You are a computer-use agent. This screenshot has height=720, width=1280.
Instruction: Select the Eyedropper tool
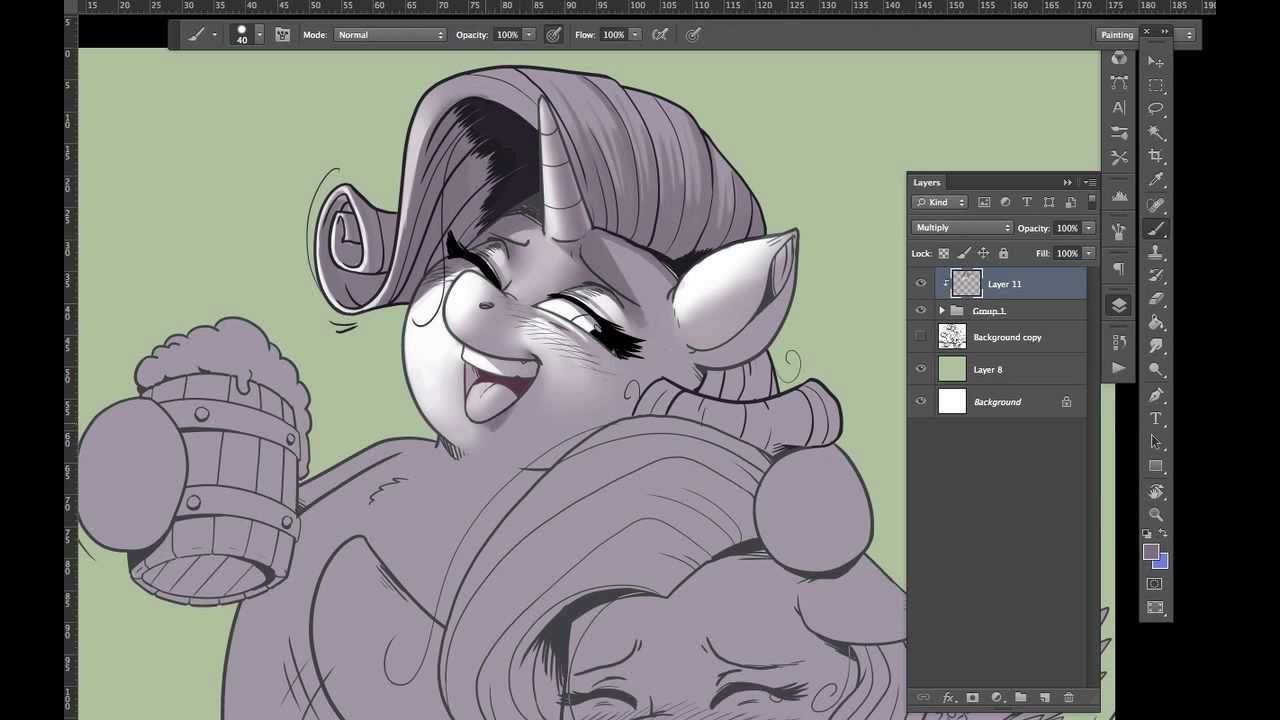pos(1156,180)
